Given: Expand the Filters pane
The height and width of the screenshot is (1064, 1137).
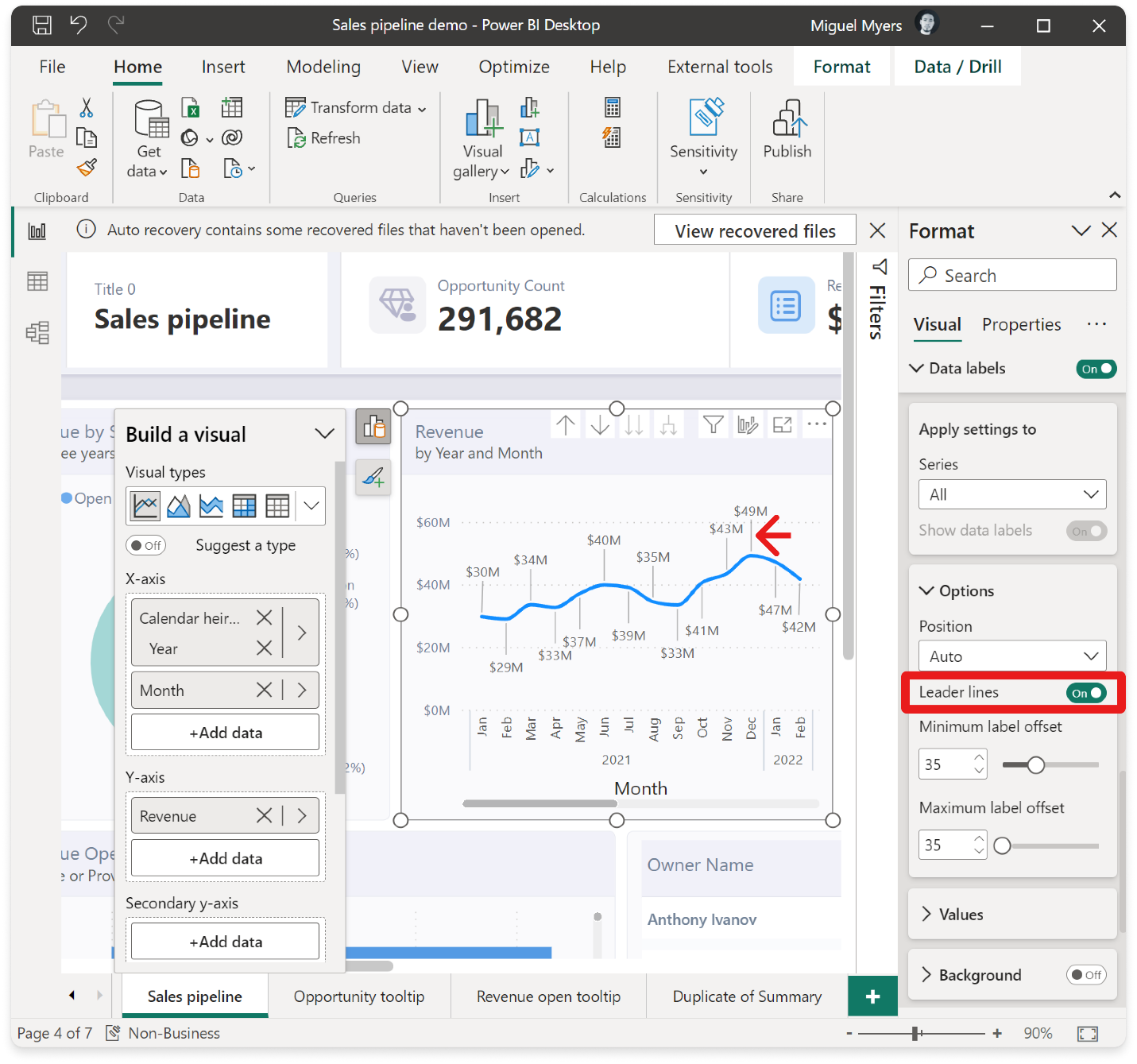Looking at the screenshot, I should [877, 299].
